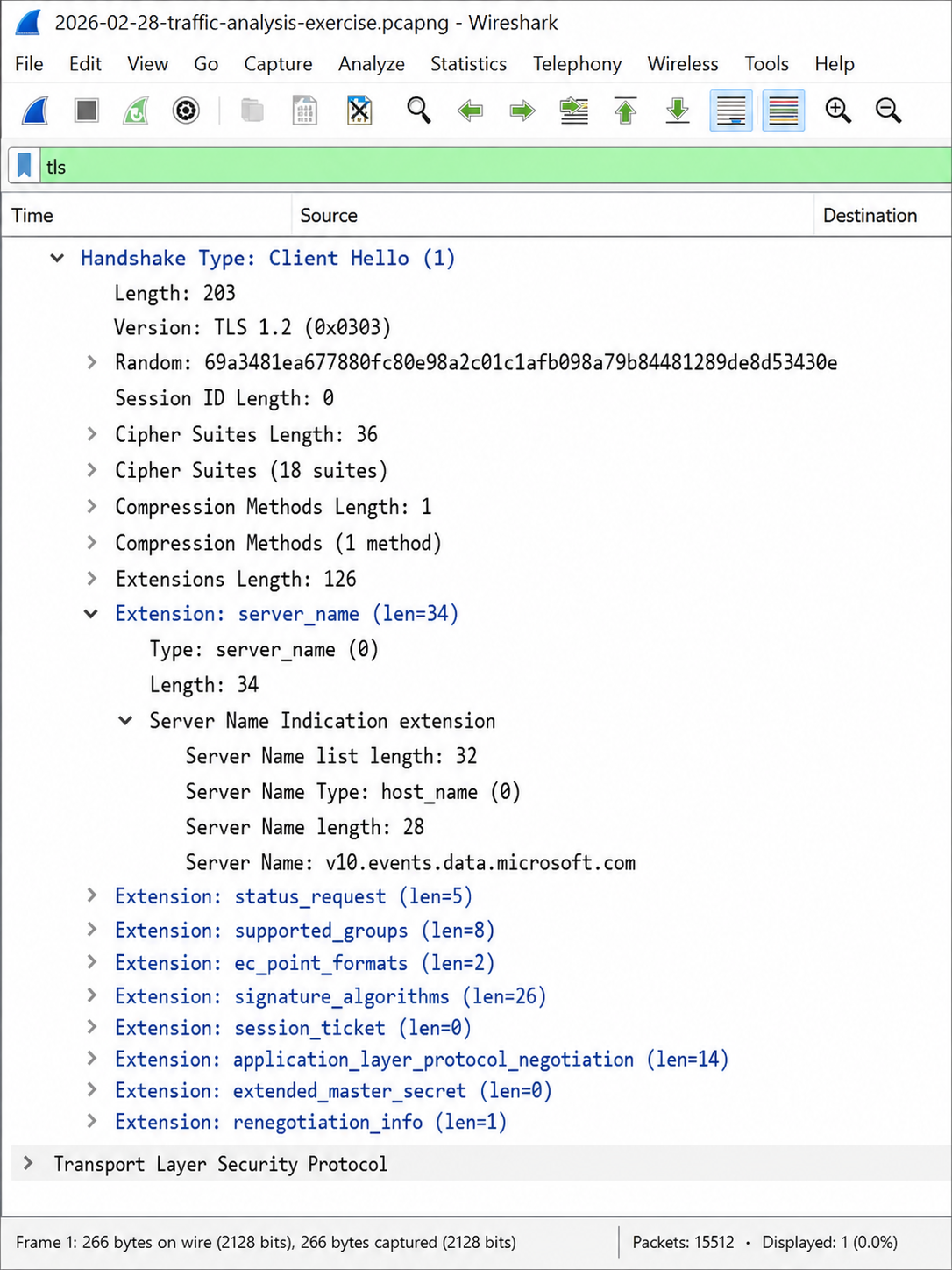Select Type: server_name (0) row
The width and height of the screenshot is (952, 1270).
[264, 650]
